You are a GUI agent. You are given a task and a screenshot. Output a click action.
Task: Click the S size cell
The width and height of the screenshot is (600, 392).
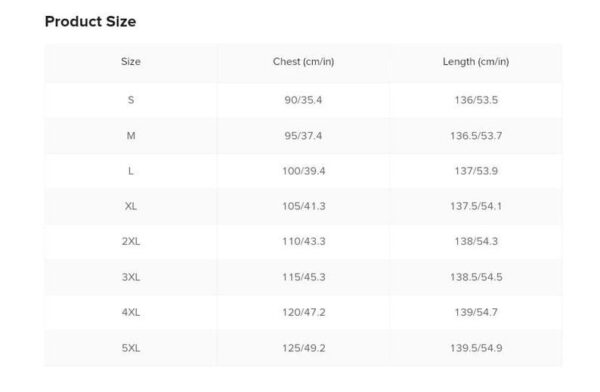(x=131, y=100)
